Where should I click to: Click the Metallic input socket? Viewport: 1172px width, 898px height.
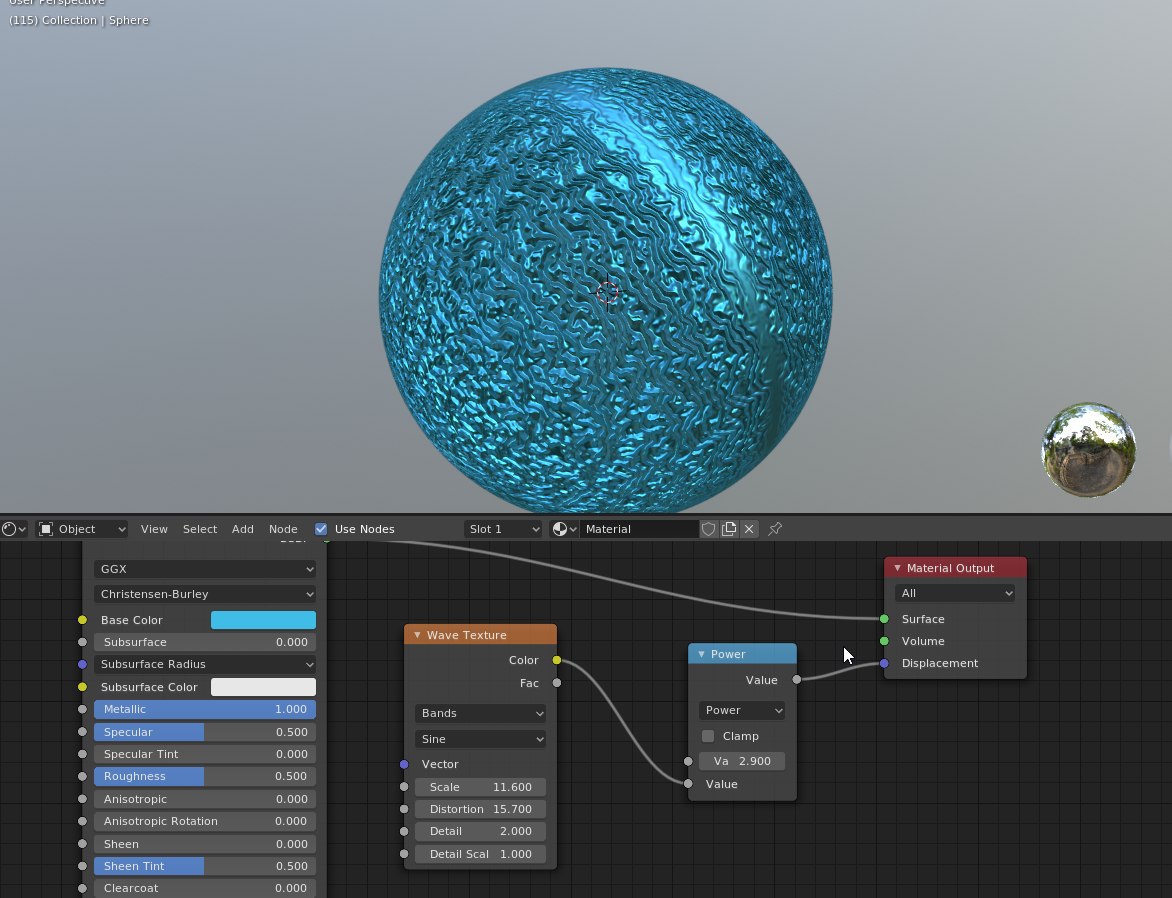tap(82, 709)
